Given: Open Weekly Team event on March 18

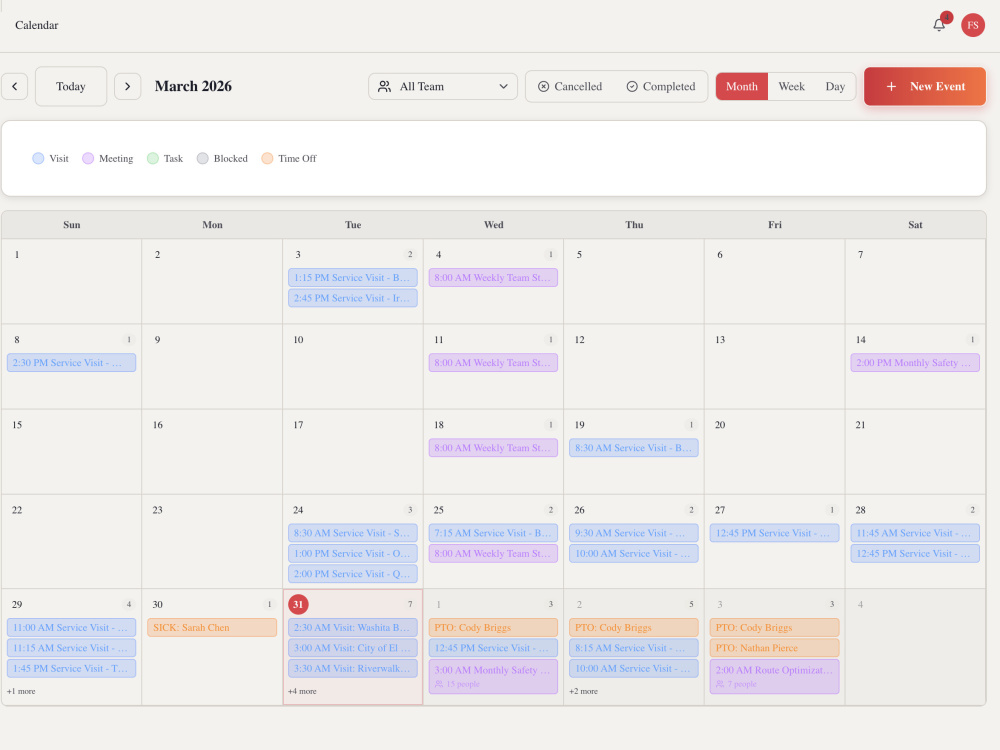Looking at the screenshot, I should [493, 448].
